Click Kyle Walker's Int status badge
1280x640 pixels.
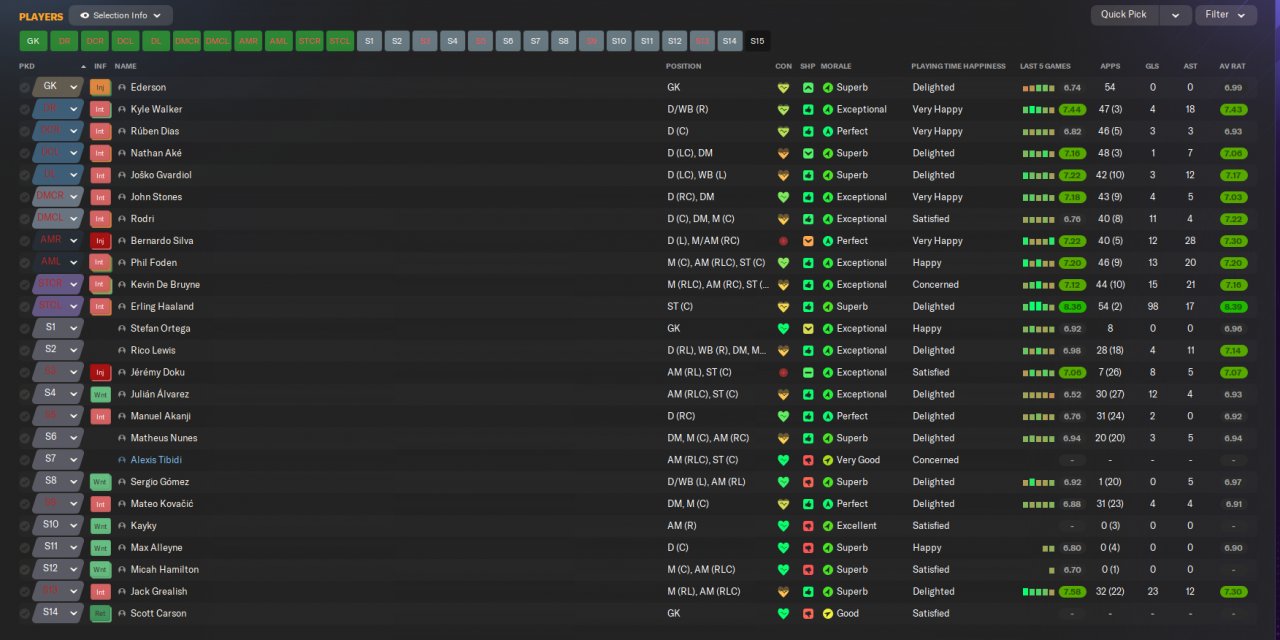click(100, 109)
